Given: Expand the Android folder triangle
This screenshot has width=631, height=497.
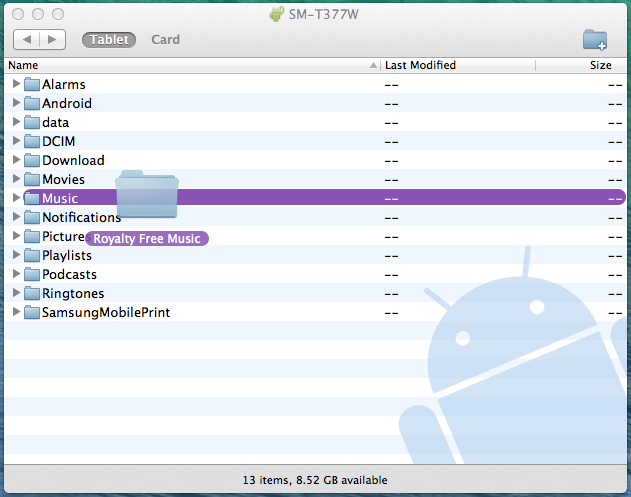Looking at the screenshot, I should pos(16,103).
